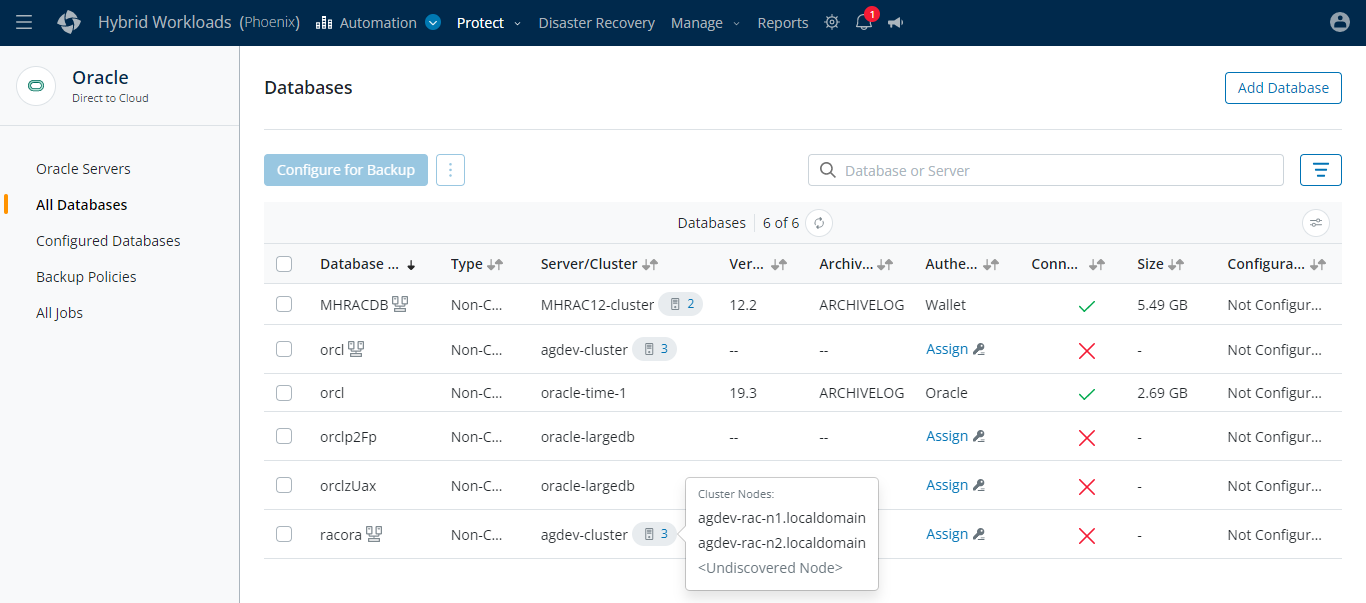Click the MHRAC12-cluster node count badge
The image size is (1366, 603).
point(680,304)
